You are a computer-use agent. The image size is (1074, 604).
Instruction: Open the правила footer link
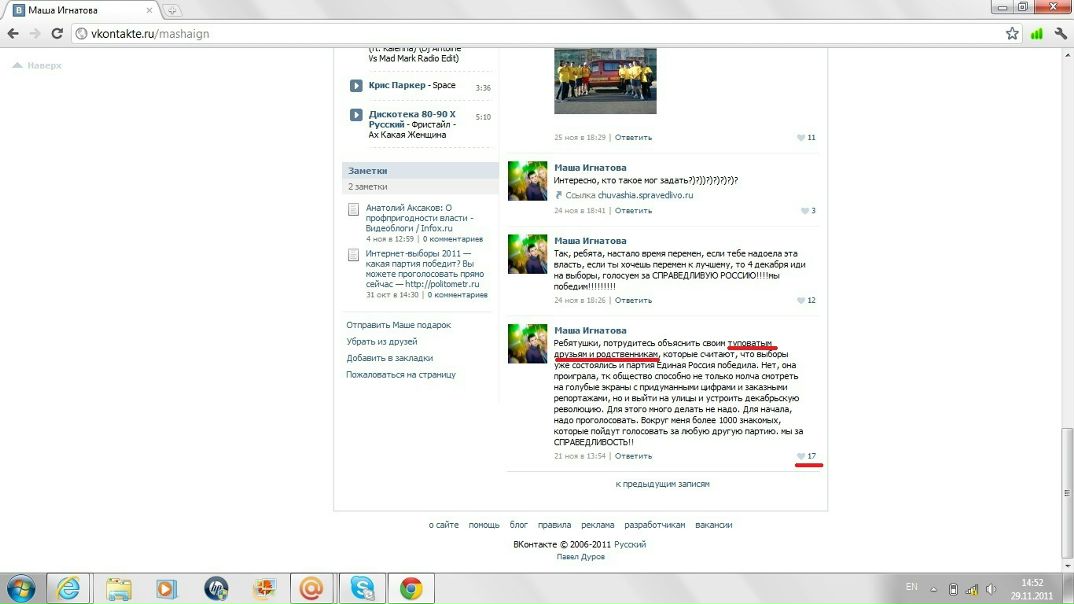click(554, 525)
